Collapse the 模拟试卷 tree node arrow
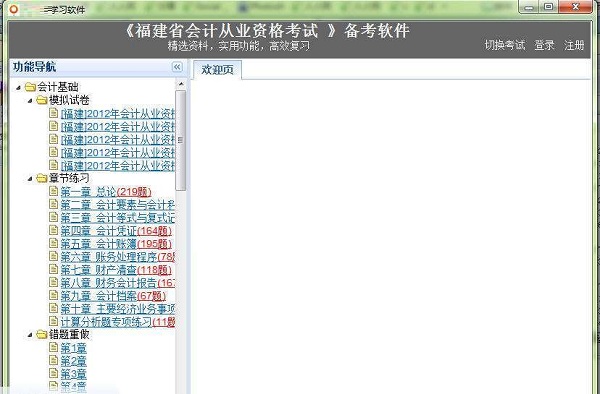This screenshot has width=600, height=394. [30, 101]
